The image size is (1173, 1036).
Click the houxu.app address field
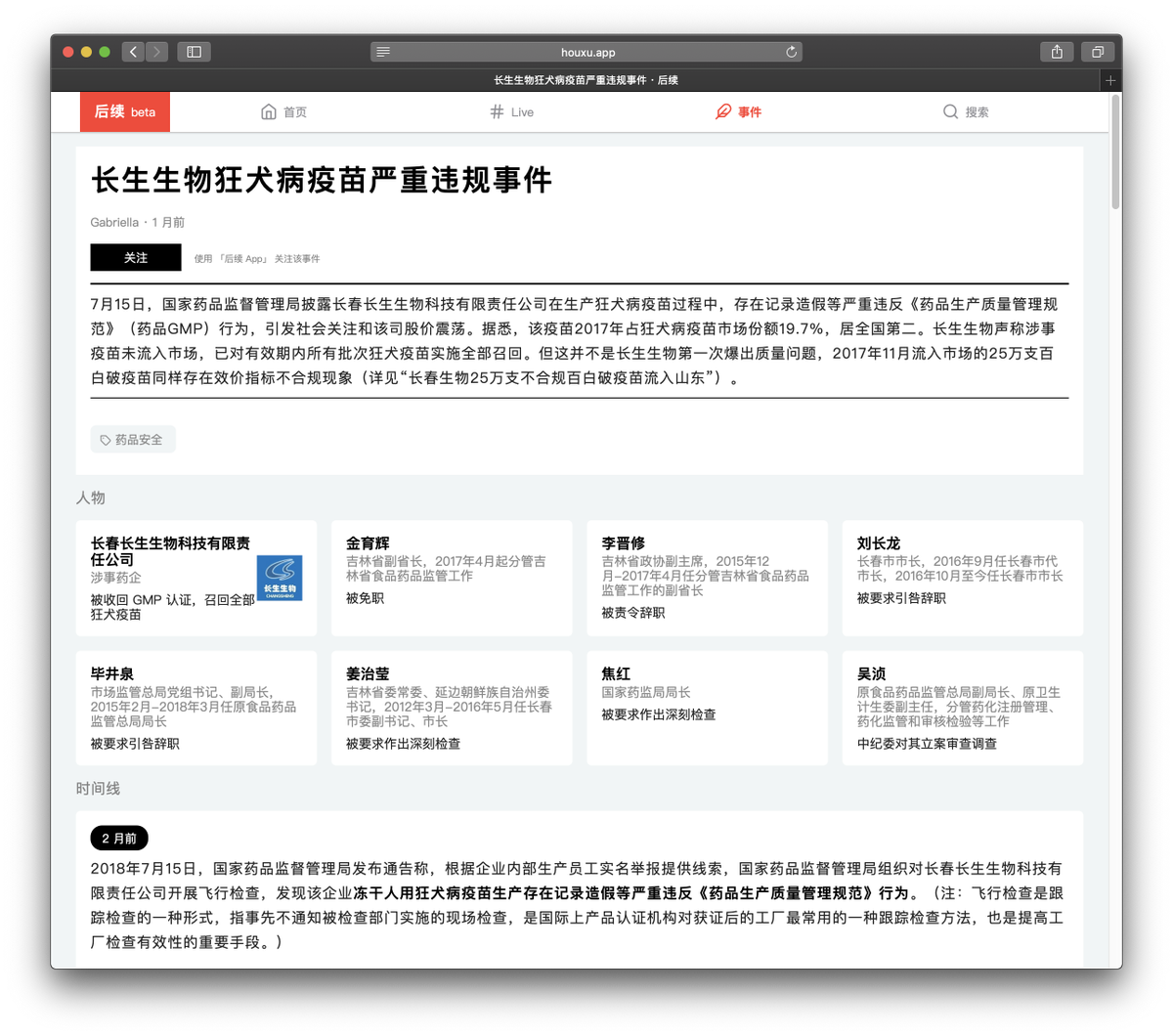click(586, 52)
